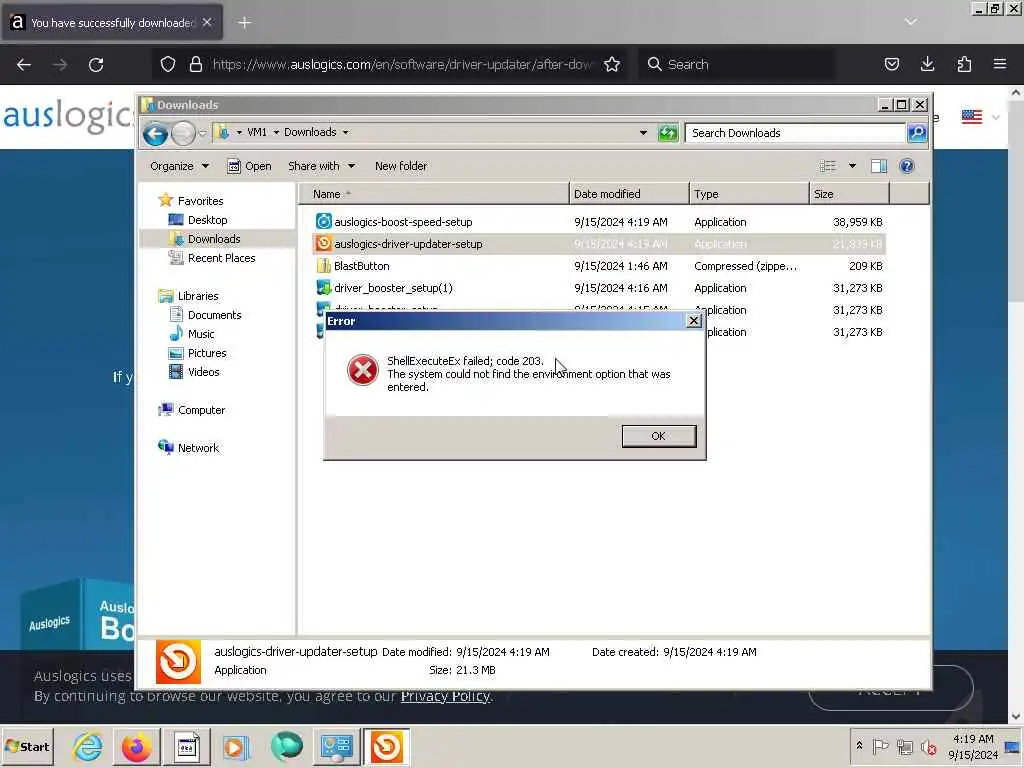This screenshot has height=768, width=1024.
Task: Click Windows Start button
Action: tap(27, 747)
